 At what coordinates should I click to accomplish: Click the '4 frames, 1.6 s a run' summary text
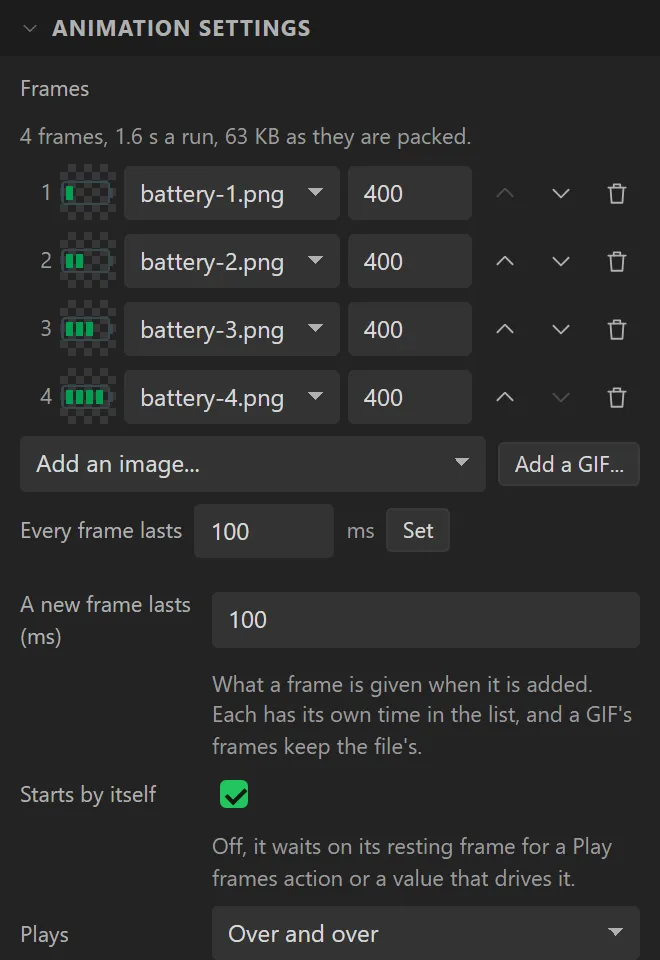coord(246,137)
